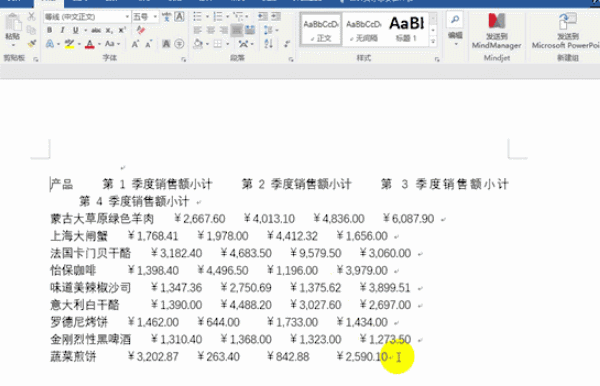Click Send to MindManager button
600x386 pixels.
coord(496,32)
